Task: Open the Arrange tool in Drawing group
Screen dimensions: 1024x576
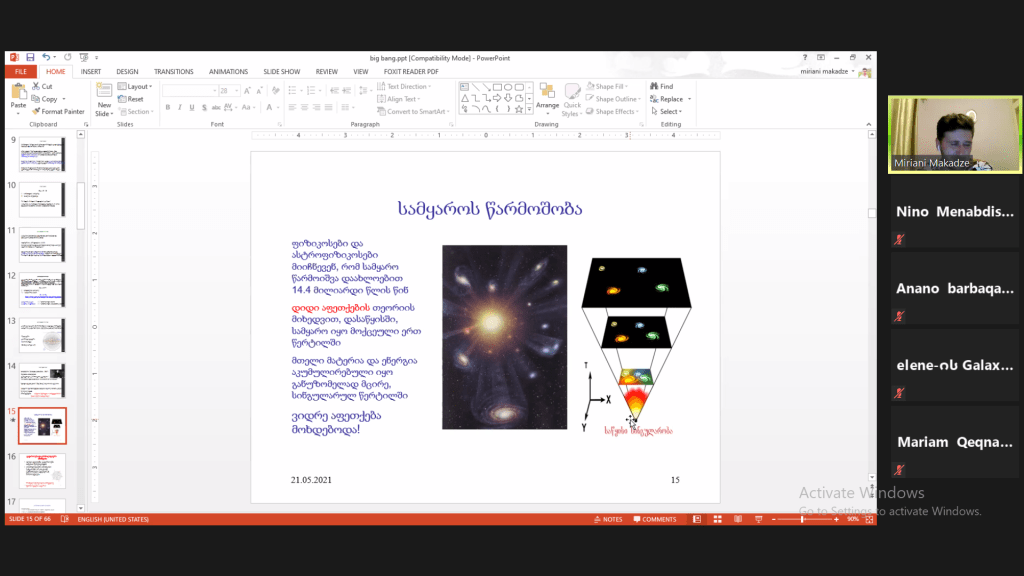Action: tap(547, 98)
